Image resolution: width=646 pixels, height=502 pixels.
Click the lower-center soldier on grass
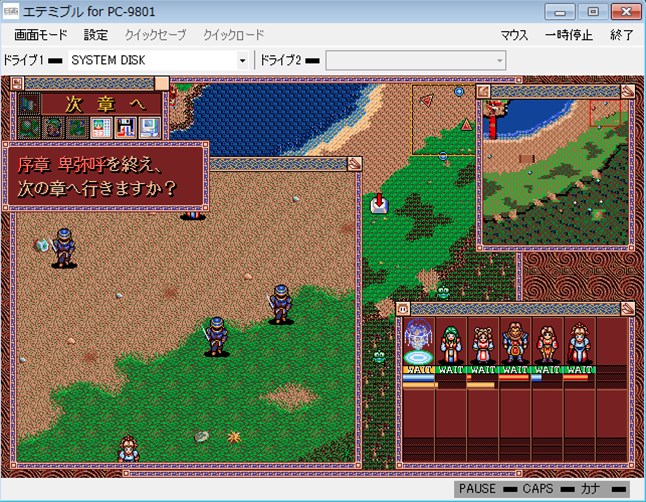coord(216,336)
